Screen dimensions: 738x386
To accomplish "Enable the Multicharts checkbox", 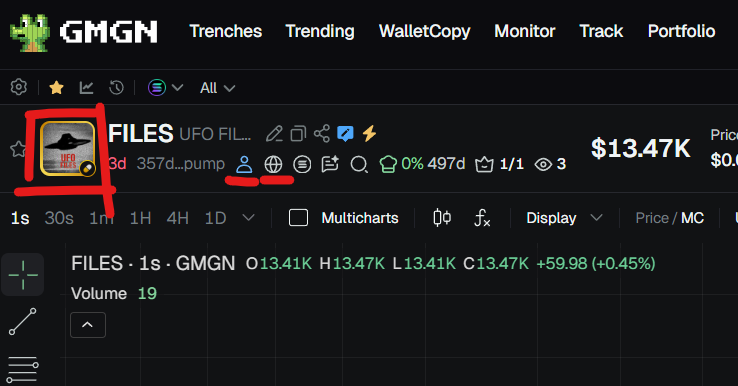I will pyautogui.click(x=298, y=218).
